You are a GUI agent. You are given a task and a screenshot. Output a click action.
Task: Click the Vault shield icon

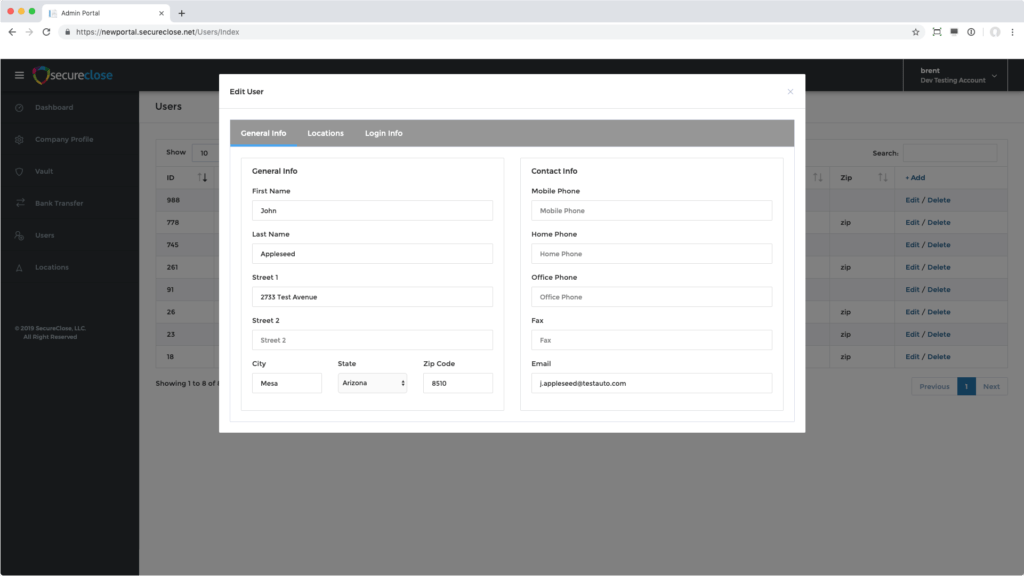19,171
